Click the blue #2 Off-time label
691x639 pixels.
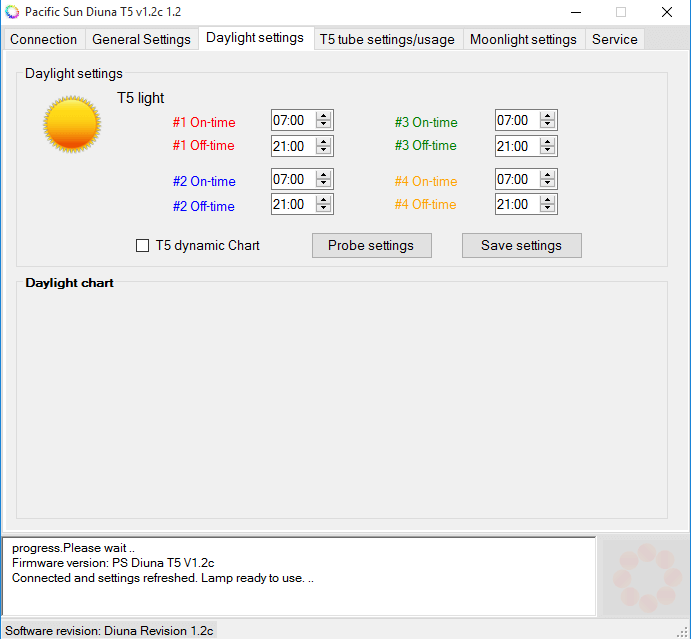204,206
